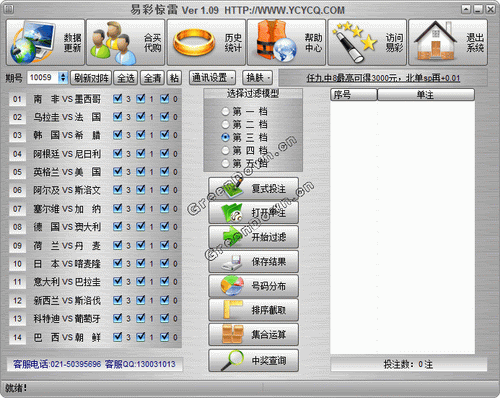Open 帮助中心 life vest icon
This screenshot has width=500, height=398.
pos(287,42)
